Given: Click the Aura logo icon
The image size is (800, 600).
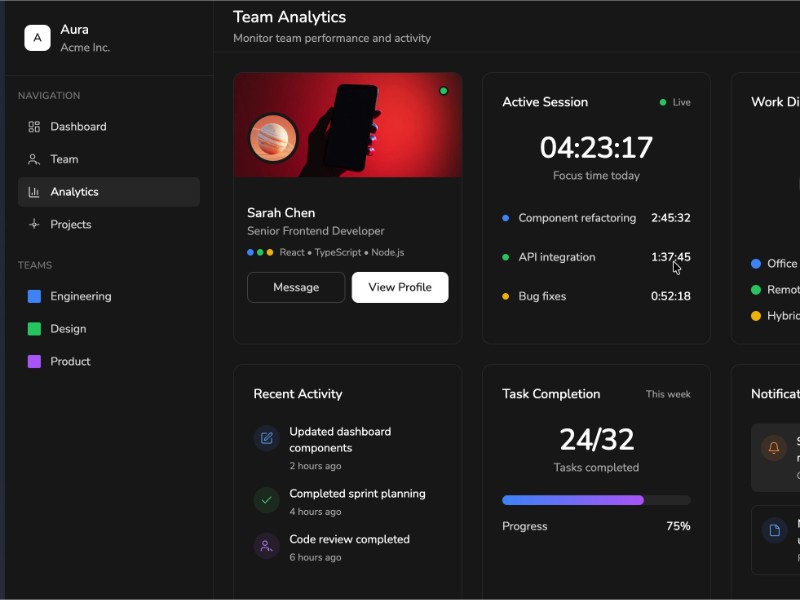Looking at the screenshot, I should (x=37, y=38).
